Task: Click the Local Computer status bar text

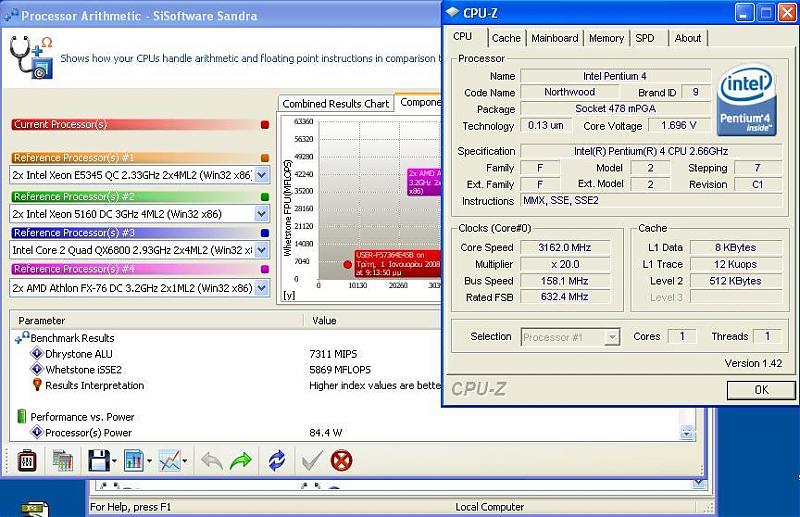Action: (489, 507)
